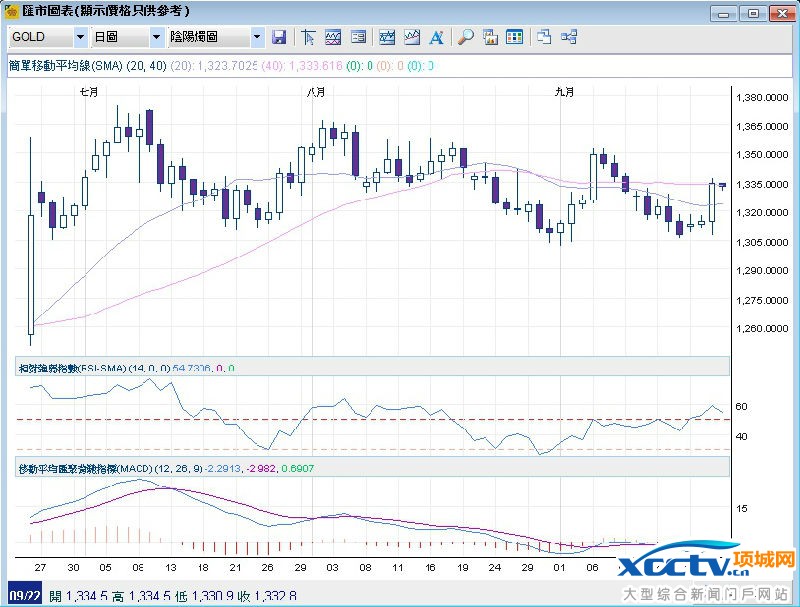Image resolution: width=800 pixels, height=607 pixels.
Task: Maximize the 匯市圖表 window
Action: (x=753, y=13)
